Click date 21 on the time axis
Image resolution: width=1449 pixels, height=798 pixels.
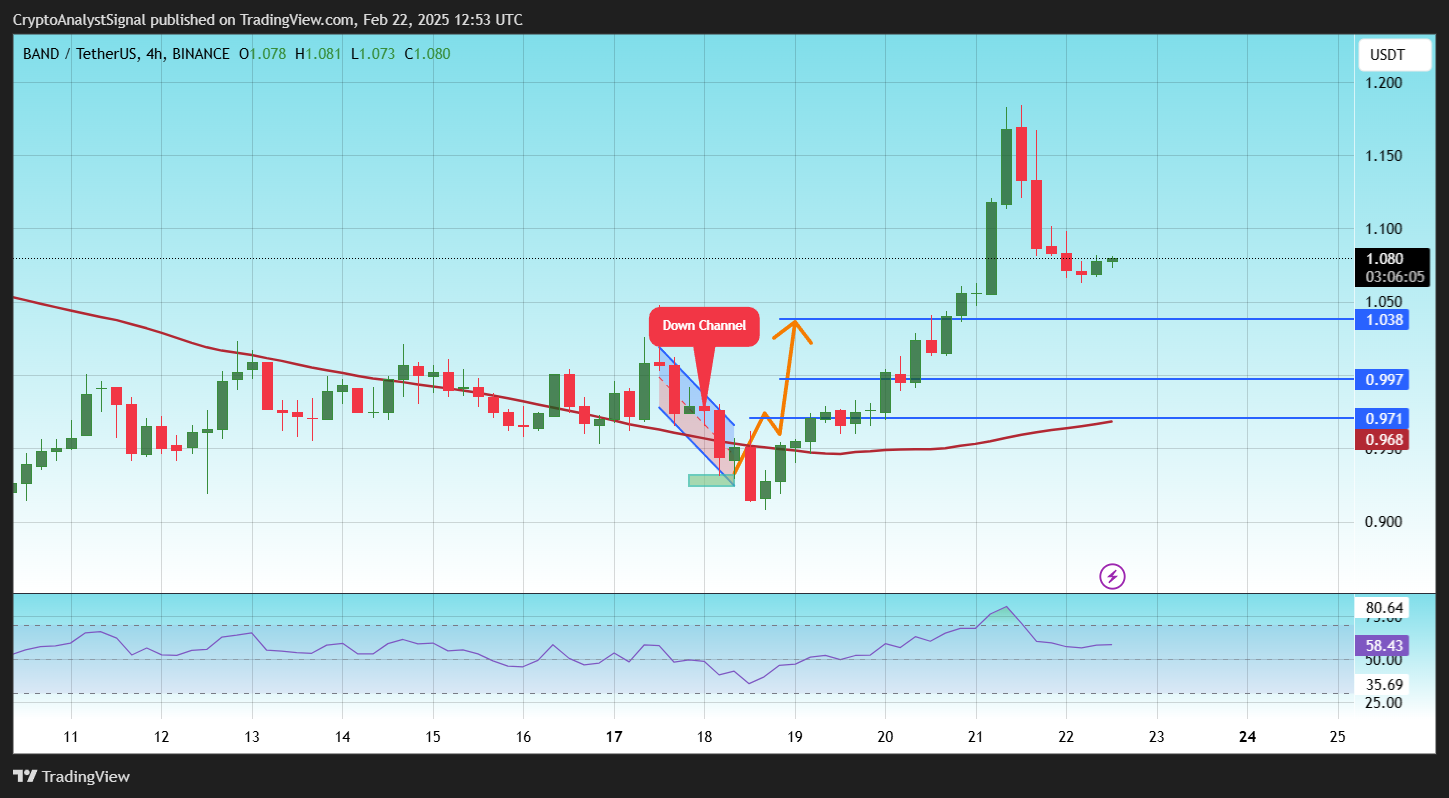coord(976,737)
